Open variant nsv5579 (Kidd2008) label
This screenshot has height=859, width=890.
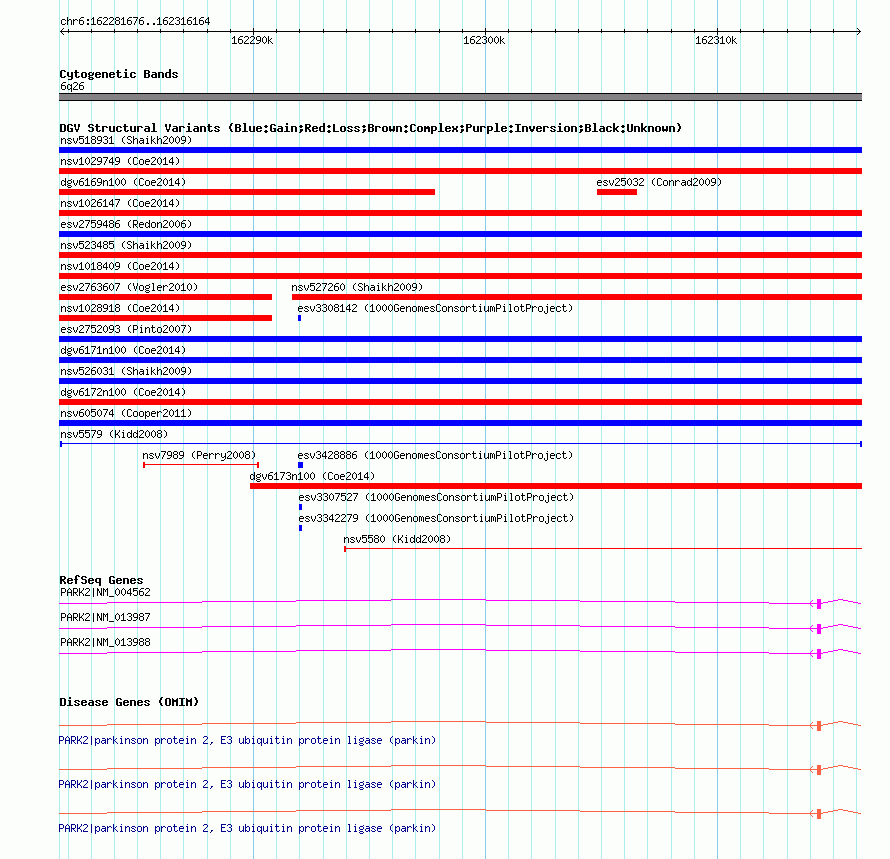coord(114,434)
